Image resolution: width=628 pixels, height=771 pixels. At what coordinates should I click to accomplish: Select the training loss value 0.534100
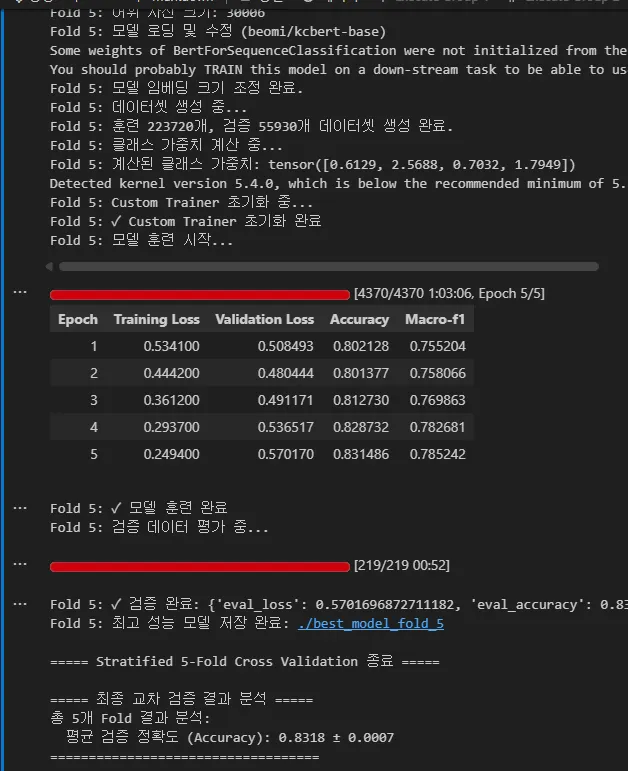pos(172,346)
